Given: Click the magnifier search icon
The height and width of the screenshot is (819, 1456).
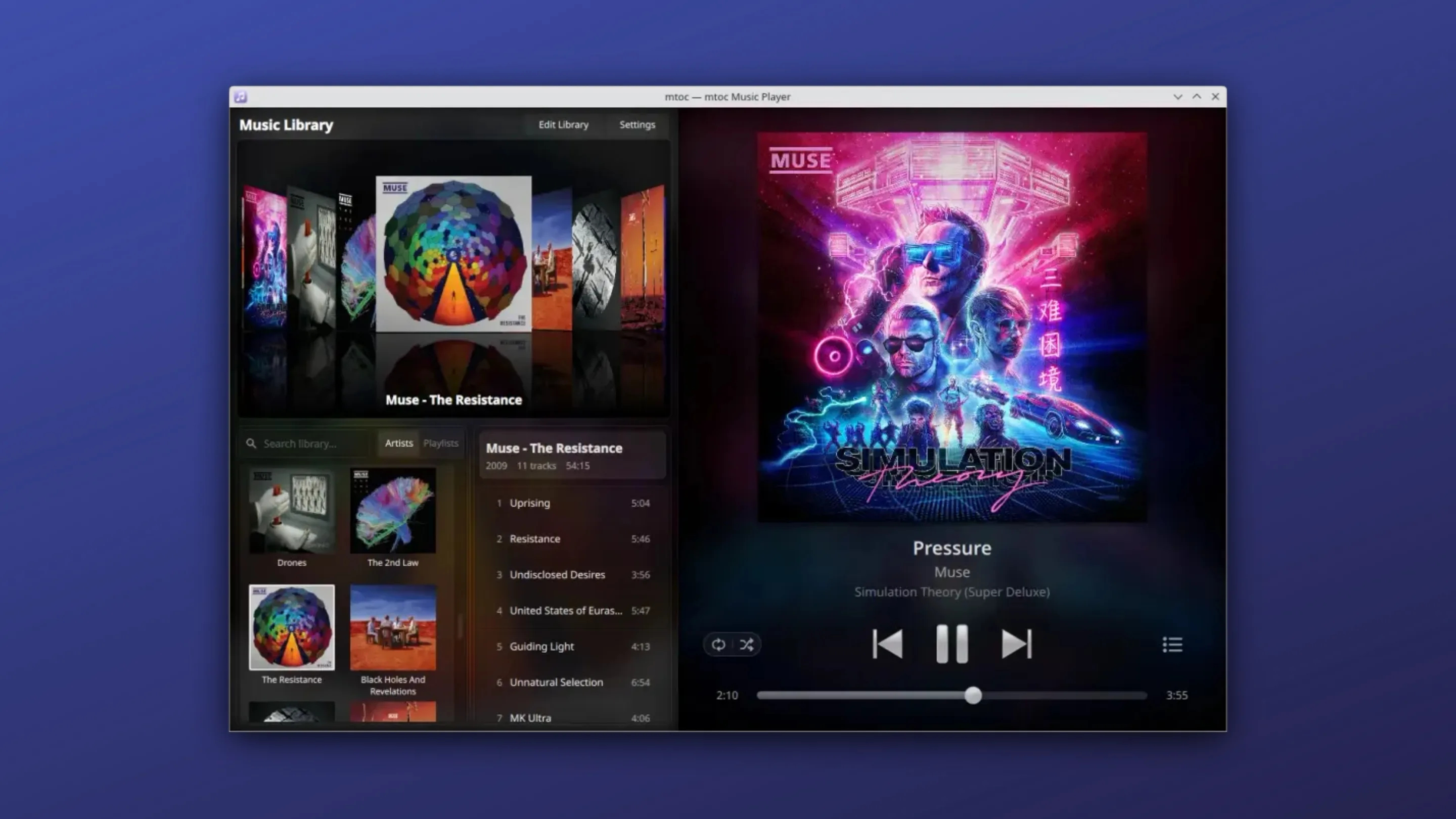Looking at the screenshot, I should click(251, 443).
